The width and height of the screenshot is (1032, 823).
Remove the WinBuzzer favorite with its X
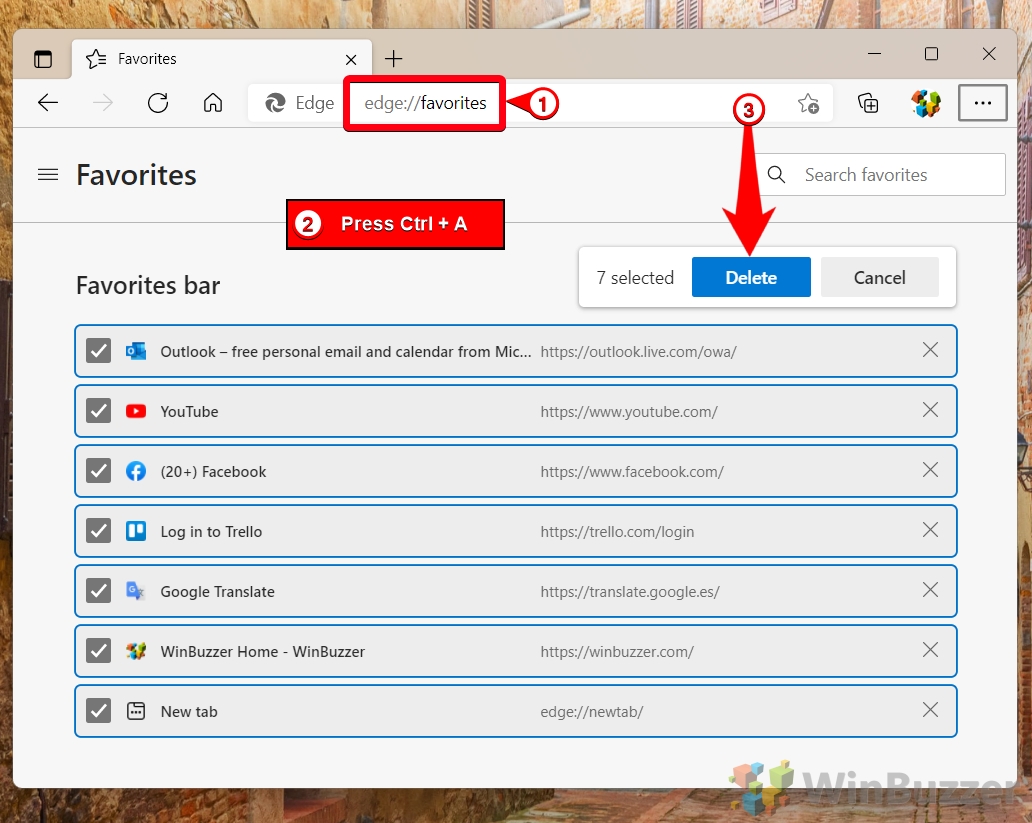[931, 650]
